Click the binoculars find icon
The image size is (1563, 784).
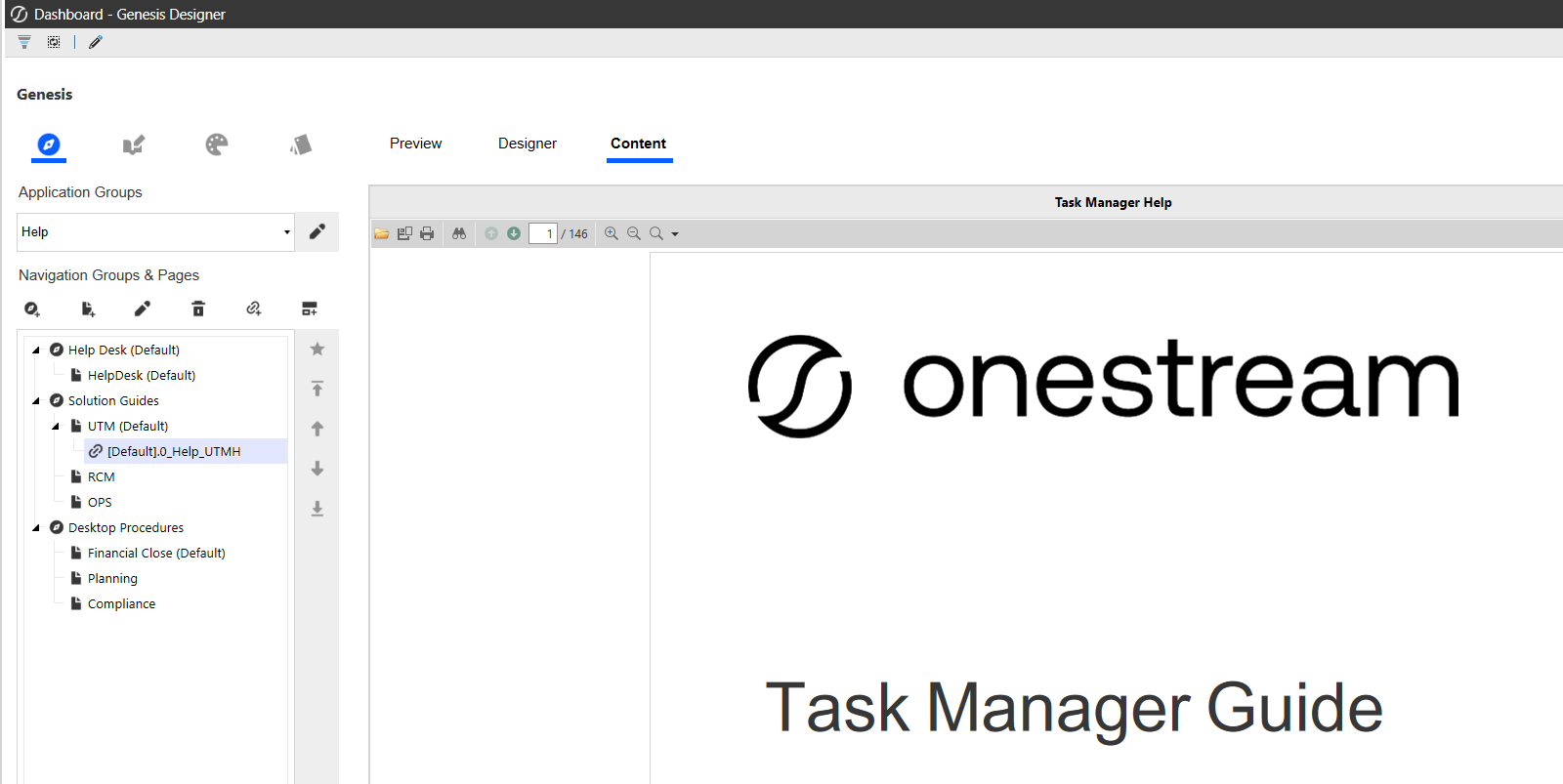[459, 233]
